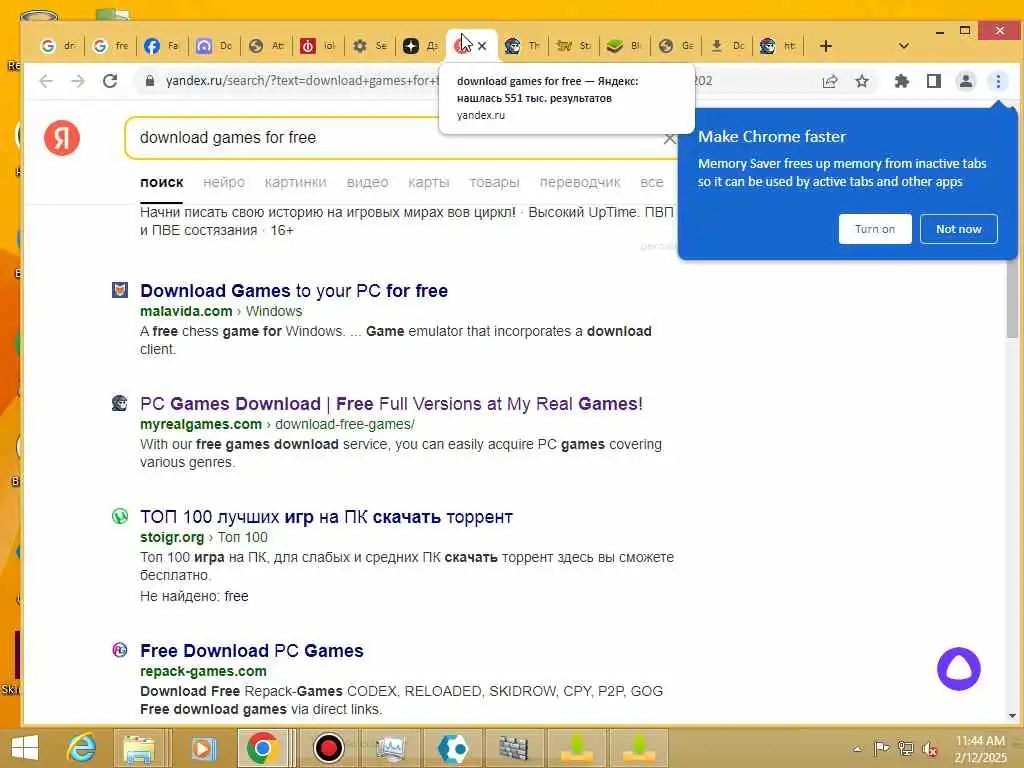Screen dimensions: 1024x768
Task: Select the 'товары' search category
Action: (494, 182)
